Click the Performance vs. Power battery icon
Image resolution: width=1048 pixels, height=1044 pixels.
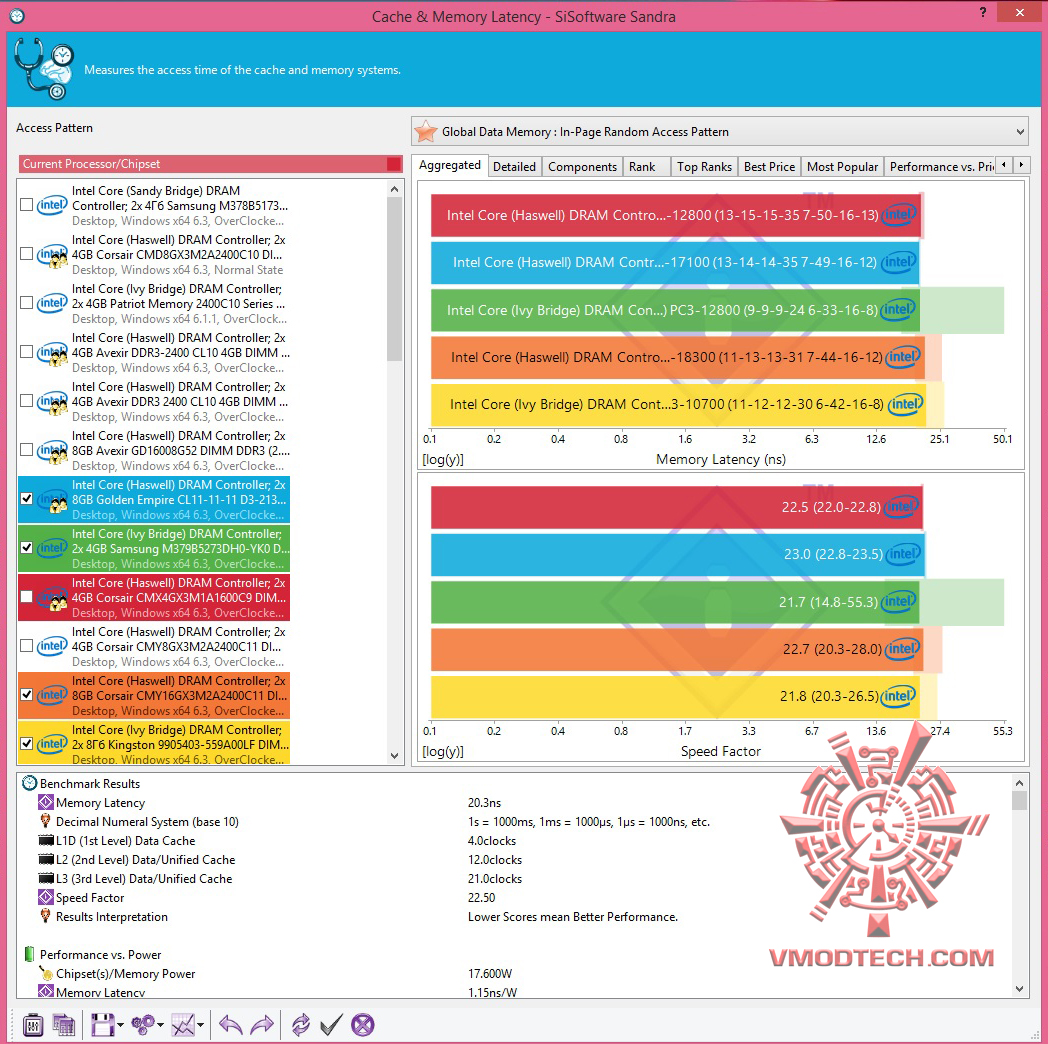(x=29, y=954)
